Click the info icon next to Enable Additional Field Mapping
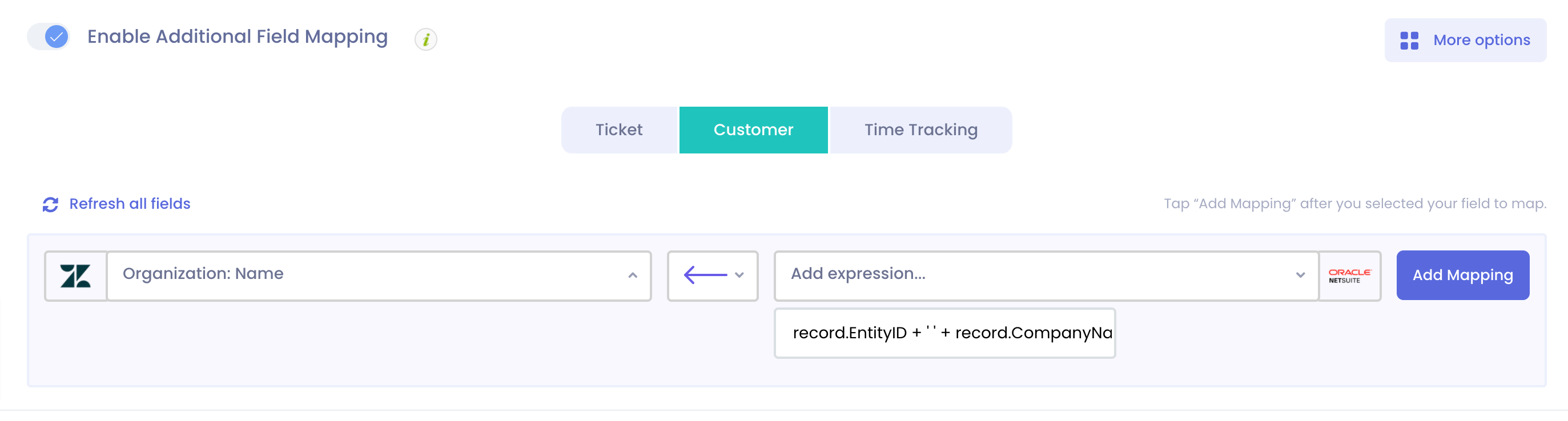Image resolution: width=1568 pixels, height=421 pixels. point(426,39)
